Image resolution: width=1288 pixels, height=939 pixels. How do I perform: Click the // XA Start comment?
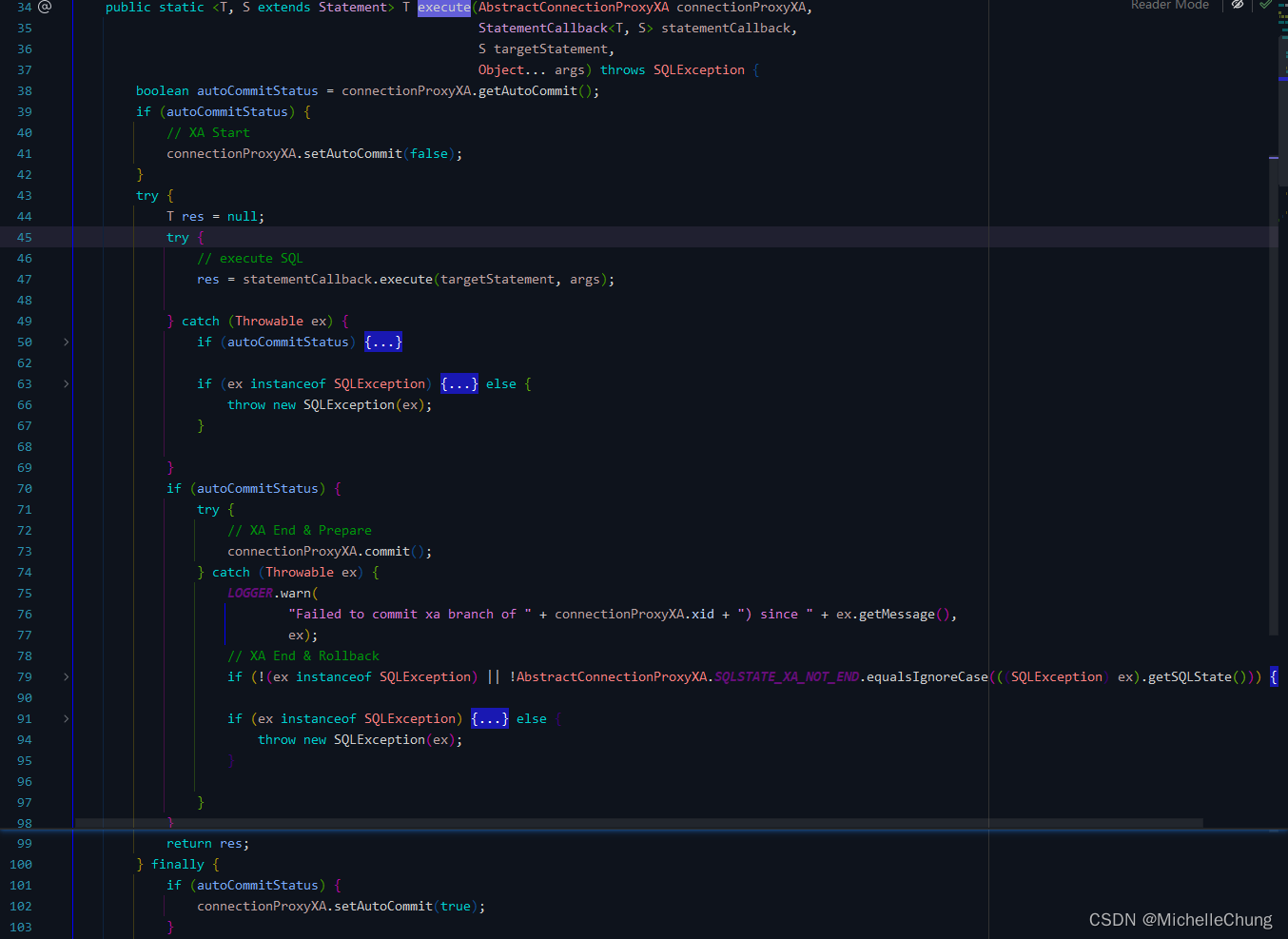click(x=208, y=132)
